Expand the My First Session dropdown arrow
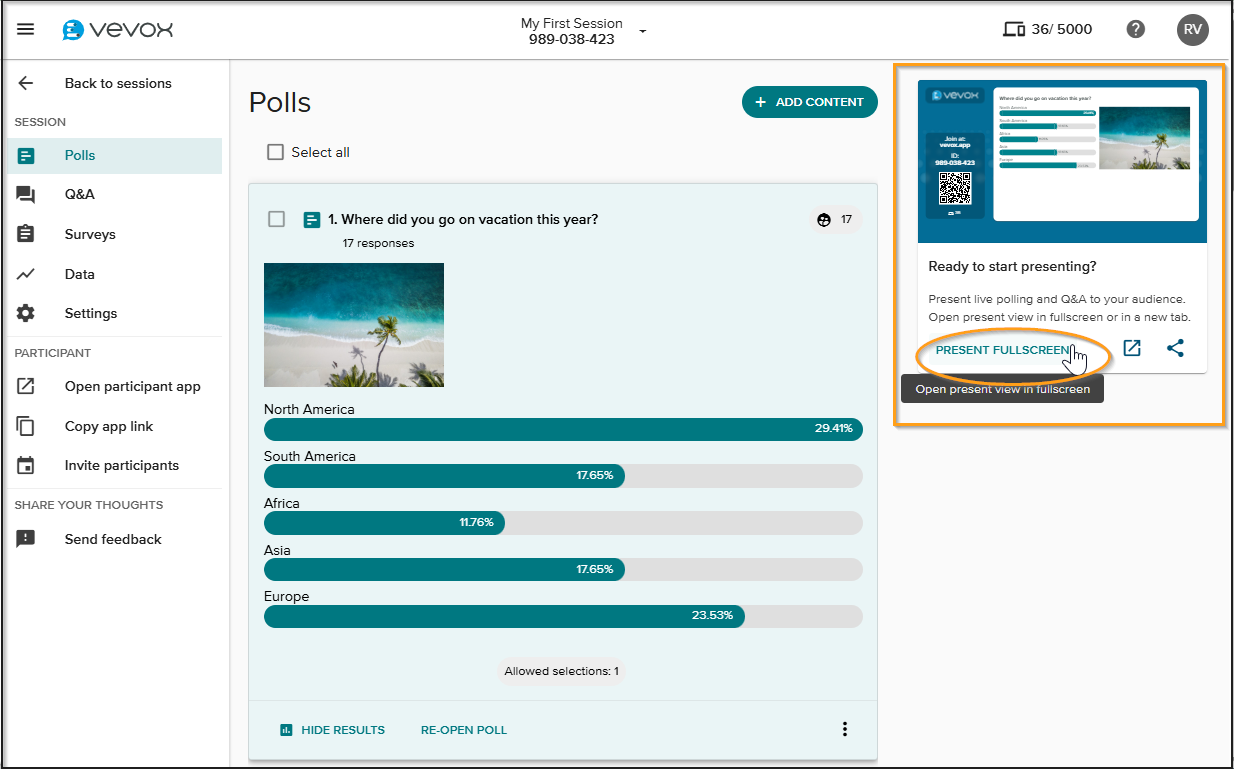The image size is (1234, 769). [642, 31]
